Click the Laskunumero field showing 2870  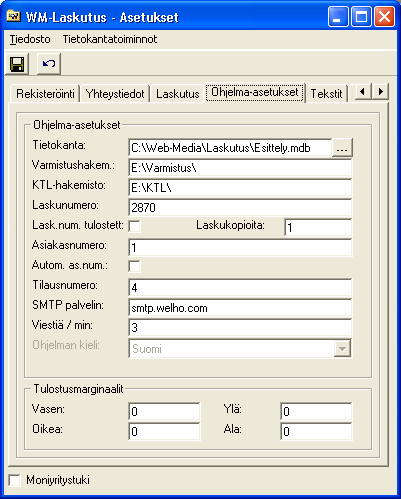pos(240,208)
